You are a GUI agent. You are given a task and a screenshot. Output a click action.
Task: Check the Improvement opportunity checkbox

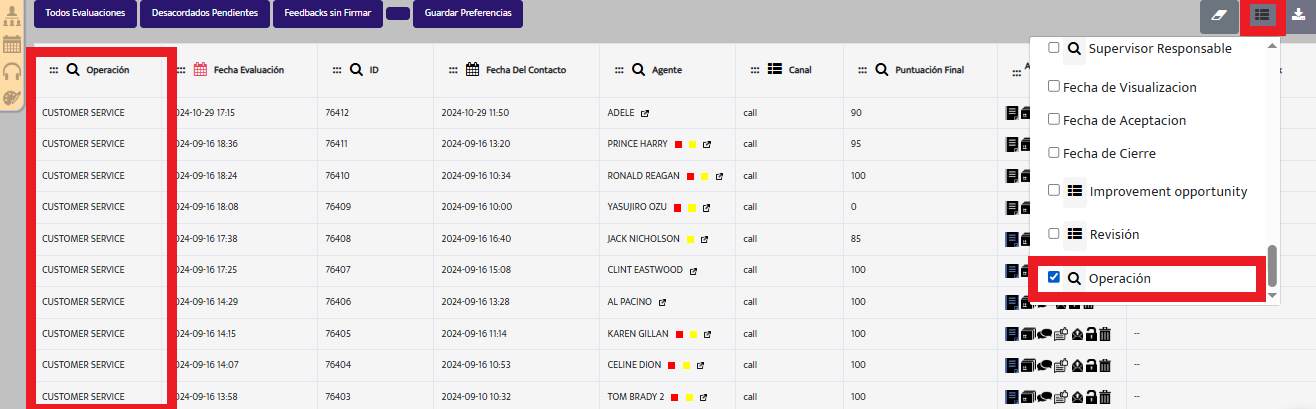click(1054, 190)
